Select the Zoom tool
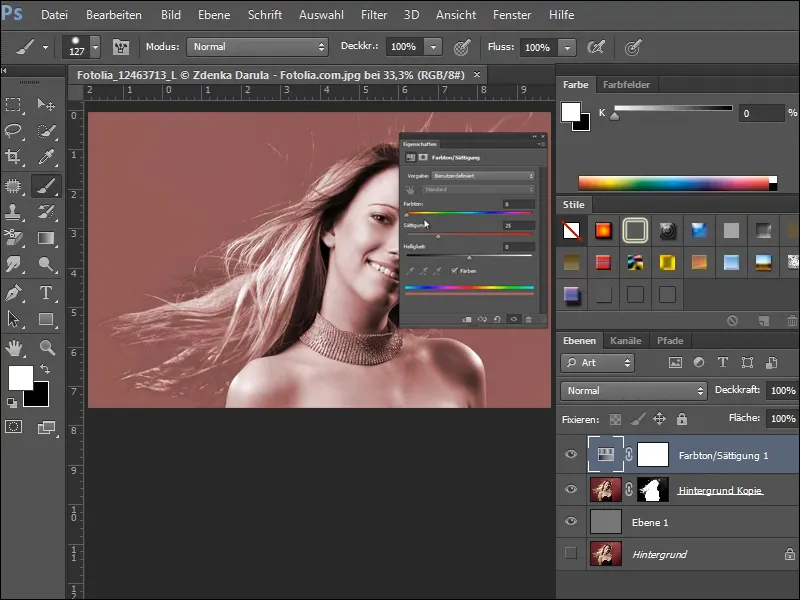The height and width of the screenshot is (600, 800). point(46,348)
